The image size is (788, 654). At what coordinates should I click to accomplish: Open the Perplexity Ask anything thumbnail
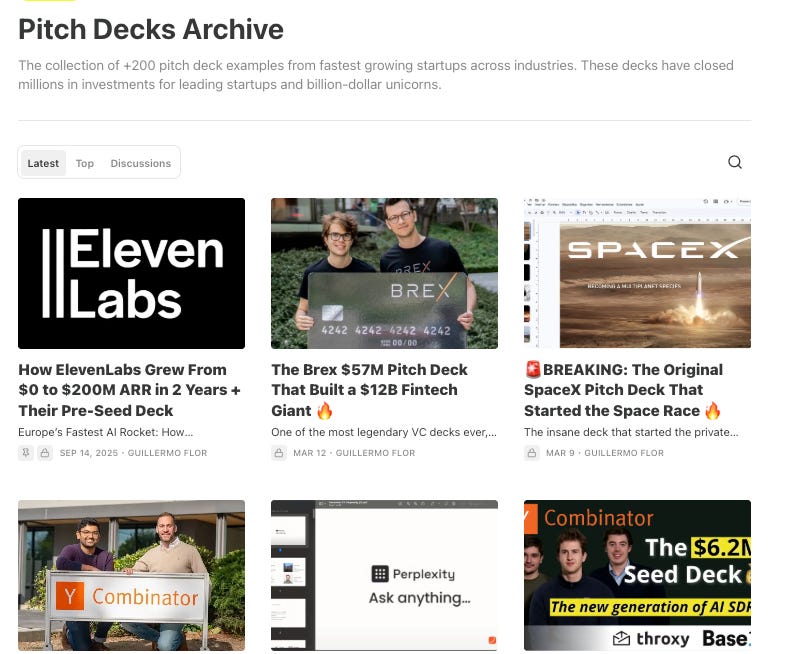(384, 575)
